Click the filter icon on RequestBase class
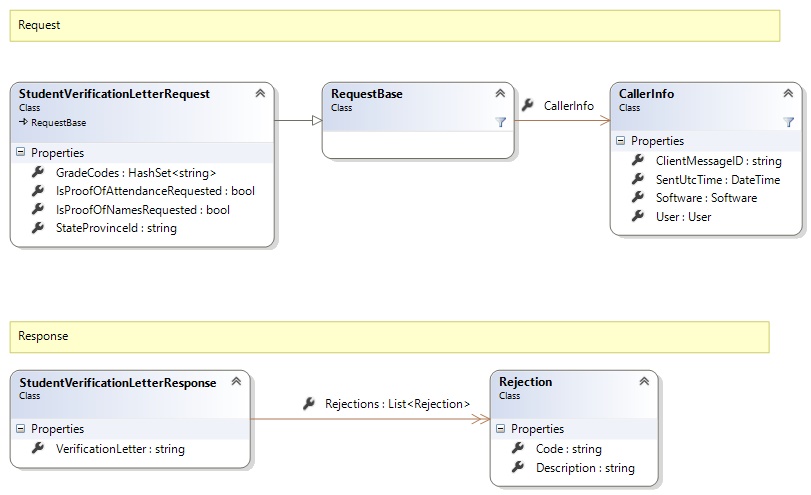811x495 pixels. point(501,122)
